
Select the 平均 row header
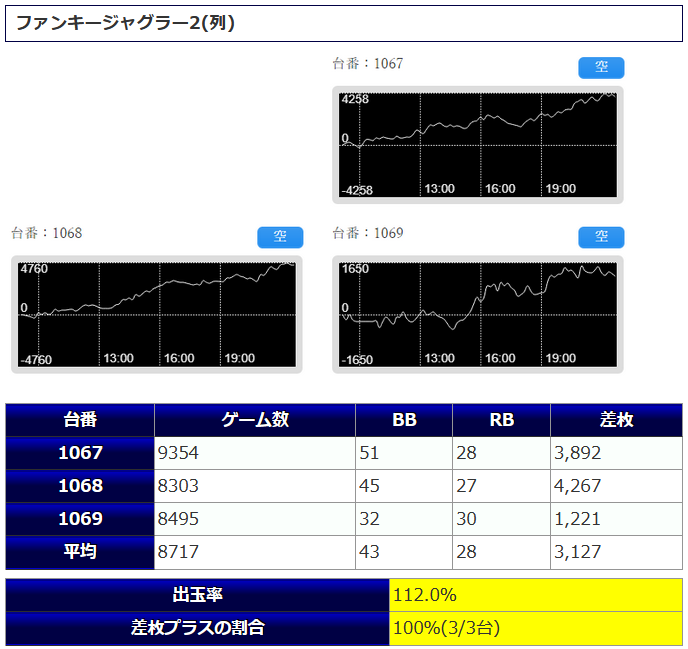point(80,552)
